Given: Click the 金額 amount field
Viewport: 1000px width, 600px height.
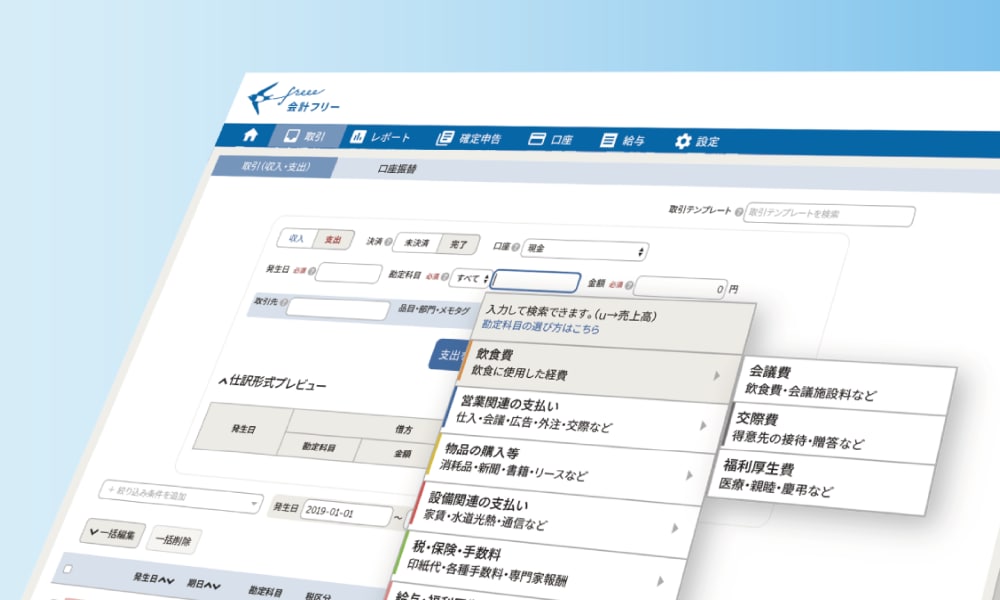Looking at the screenshot, I should pos(680,288).
